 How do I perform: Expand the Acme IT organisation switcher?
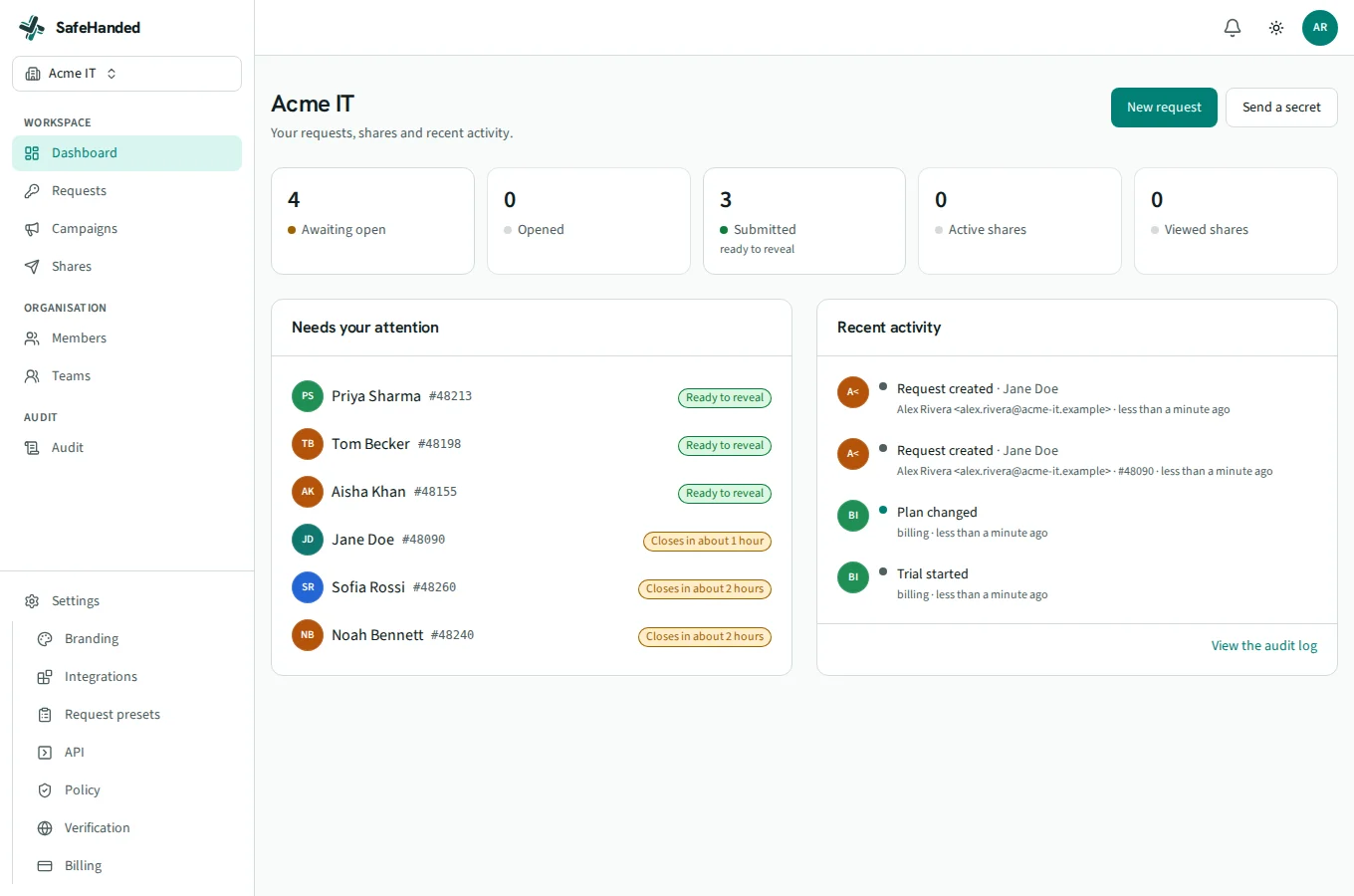click(x=126, y=74)
